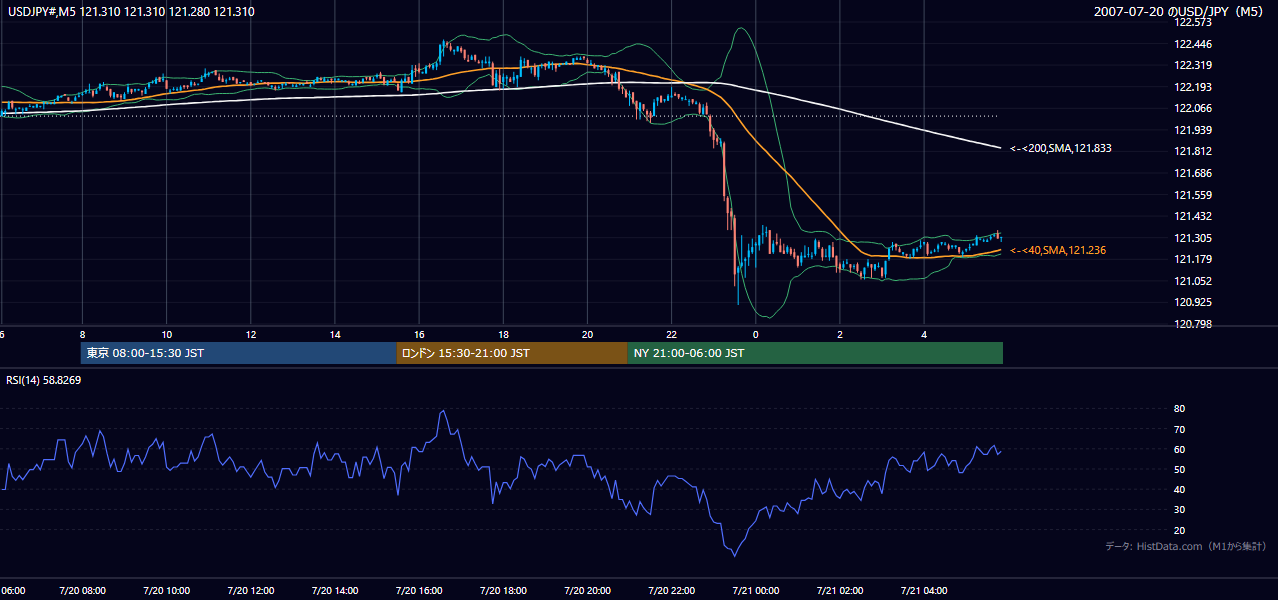Click the '<-<40,SMA,121.236' indicator label
The width and height of the screenshot is (1278, 600).
pos(1058,250)
